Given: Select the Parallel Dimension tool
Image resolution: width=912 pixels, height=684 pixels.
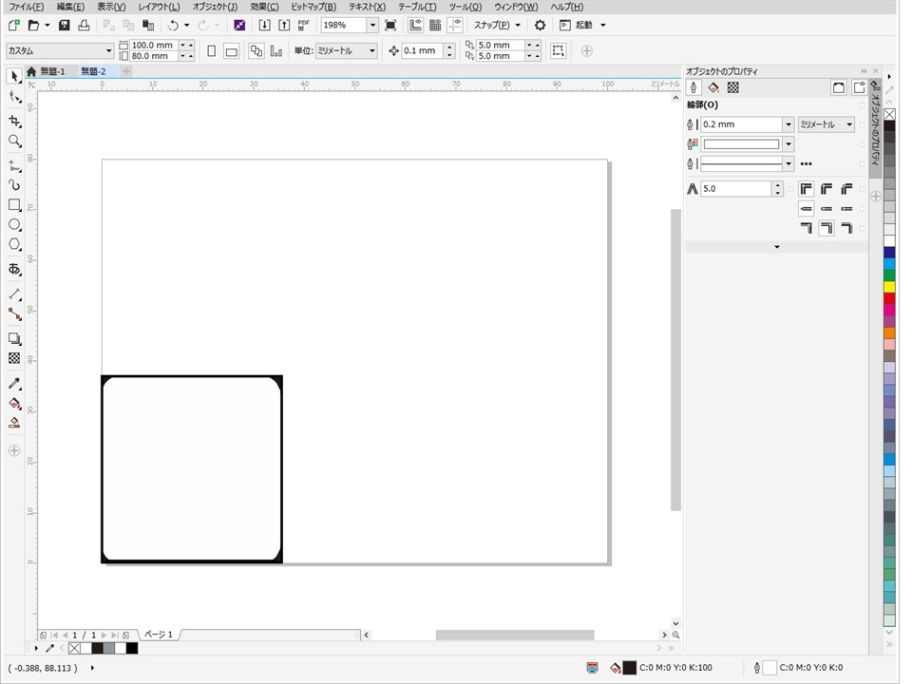Looking at the screenshot, I should (x=15, y=294).
